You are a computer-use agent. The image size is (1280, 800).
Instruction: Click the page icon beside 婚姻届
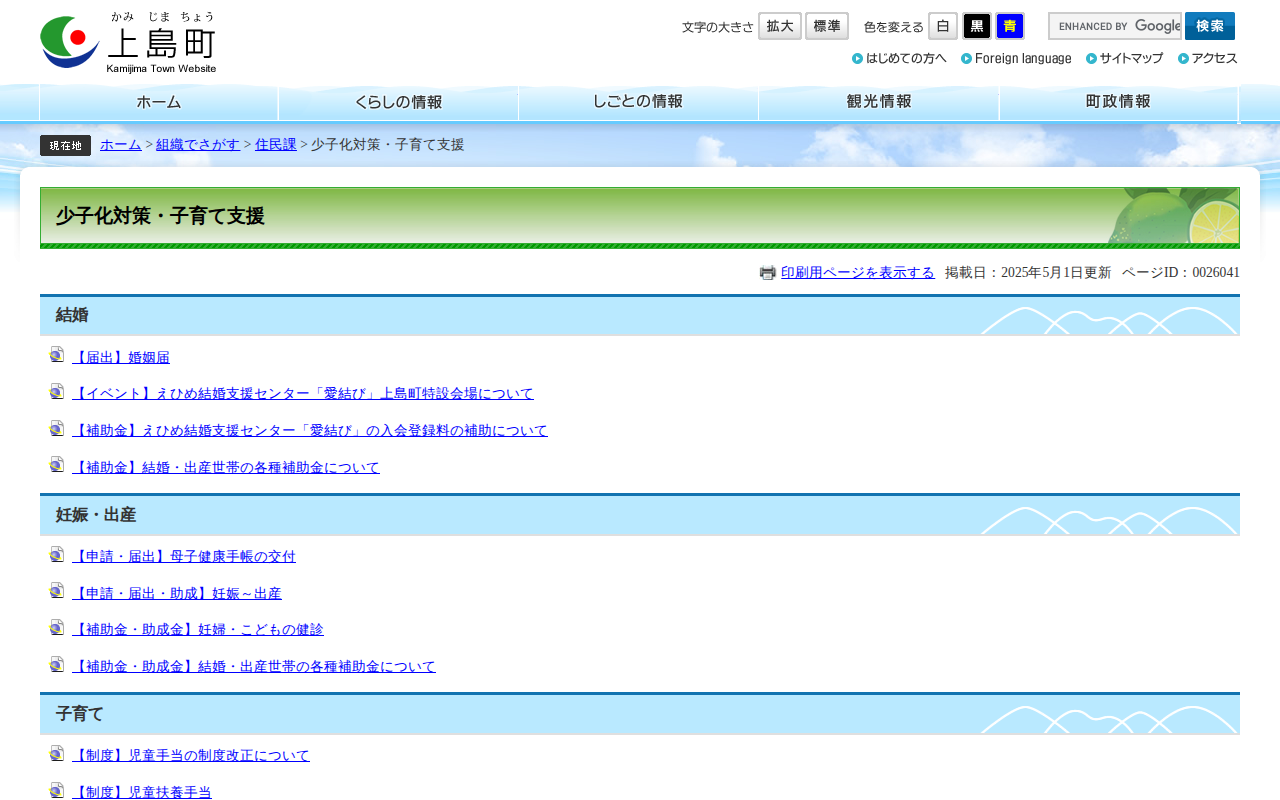[x=57, y=355]
